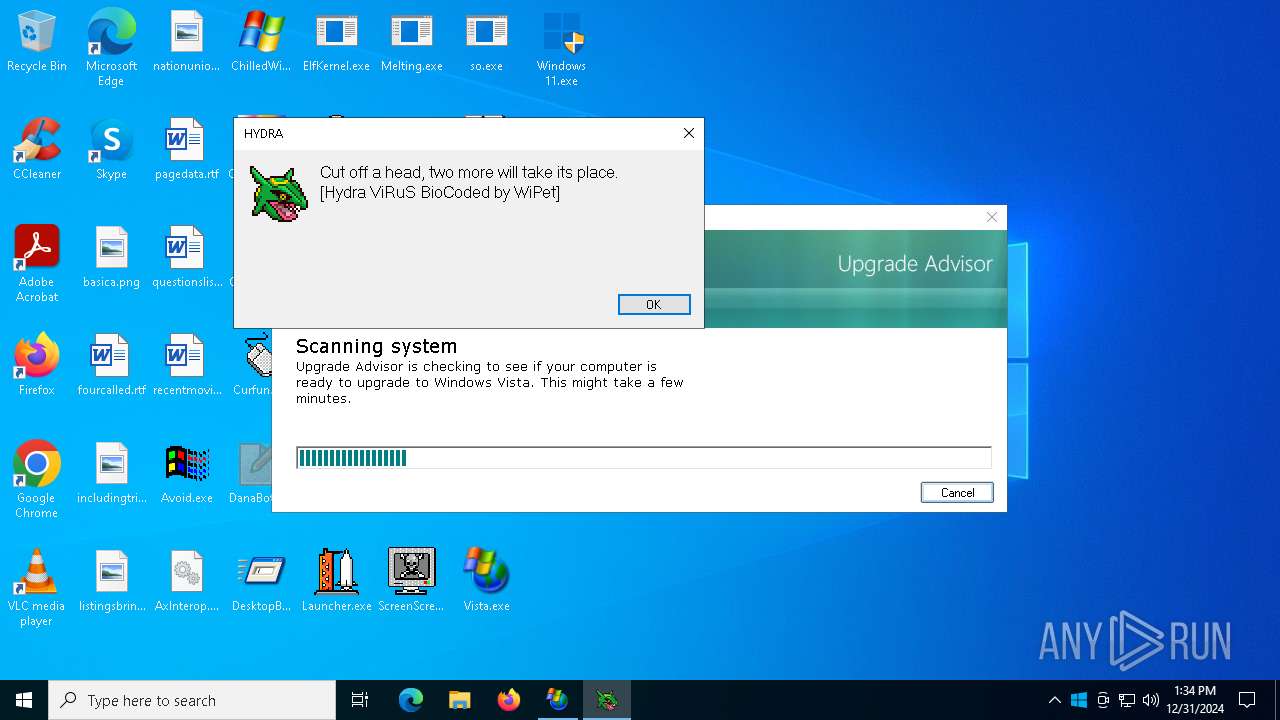Click the Windows flag tray icon
The image size is (1280, 720).
[1079, 700]
